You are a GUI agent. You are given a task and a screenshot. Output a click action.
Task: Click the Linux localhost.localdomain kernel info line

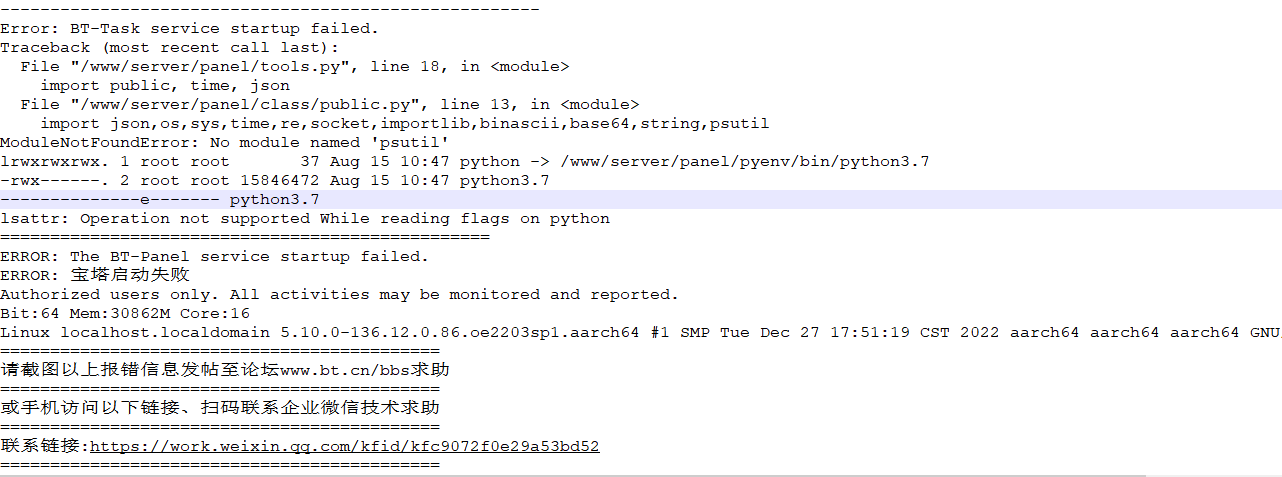[x=640, y=332]
